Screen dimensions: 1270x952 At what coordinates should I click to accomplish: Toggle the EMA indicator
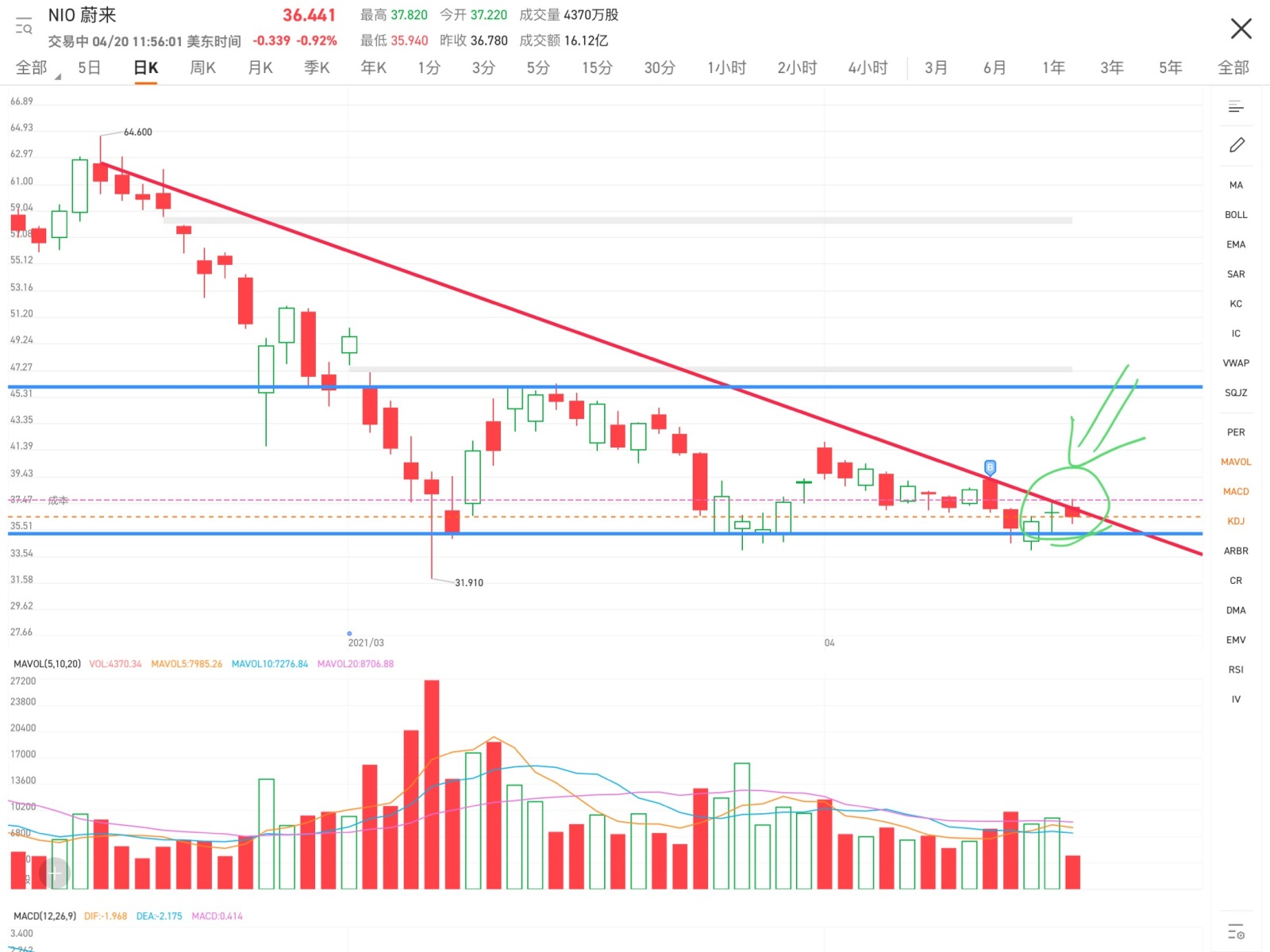pyautogui.click(x=1236, y=244)
